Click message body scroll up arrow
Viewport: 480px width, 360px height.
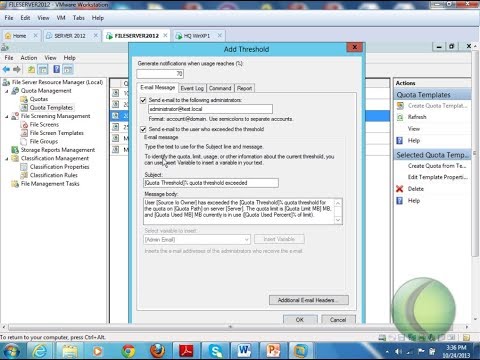point(338,203)
